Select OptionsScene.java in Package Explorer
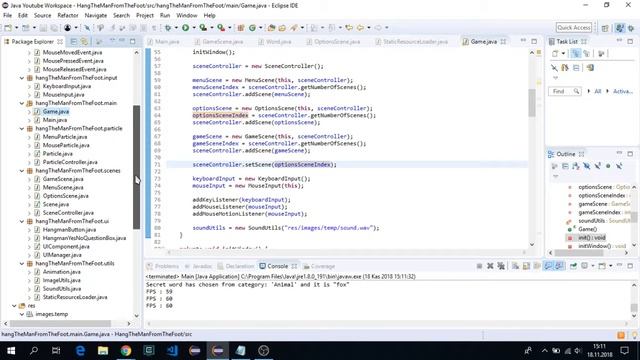The height and width of the screenshot is (360, 640). click(x=65, y=196)
